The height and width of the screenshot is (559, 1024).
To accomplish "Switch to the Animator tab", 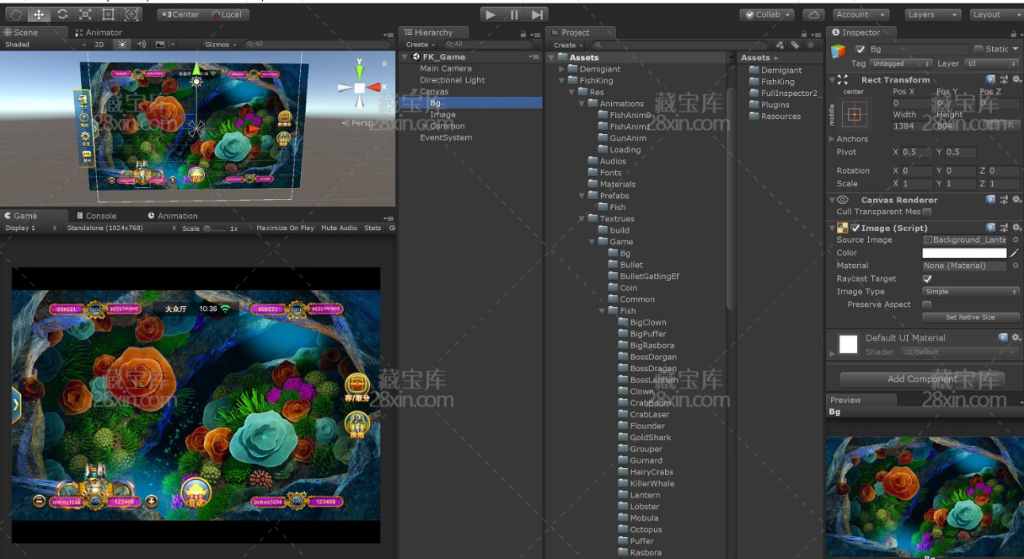I will tap(100, 33).
